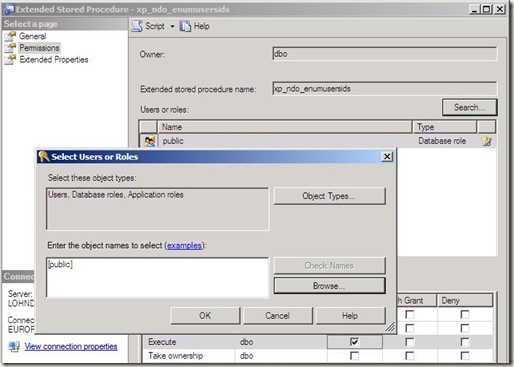The height and width of the screenshot is (367, 514).
Task: Confirm the dialog with OK
Action: pos(205,316)
